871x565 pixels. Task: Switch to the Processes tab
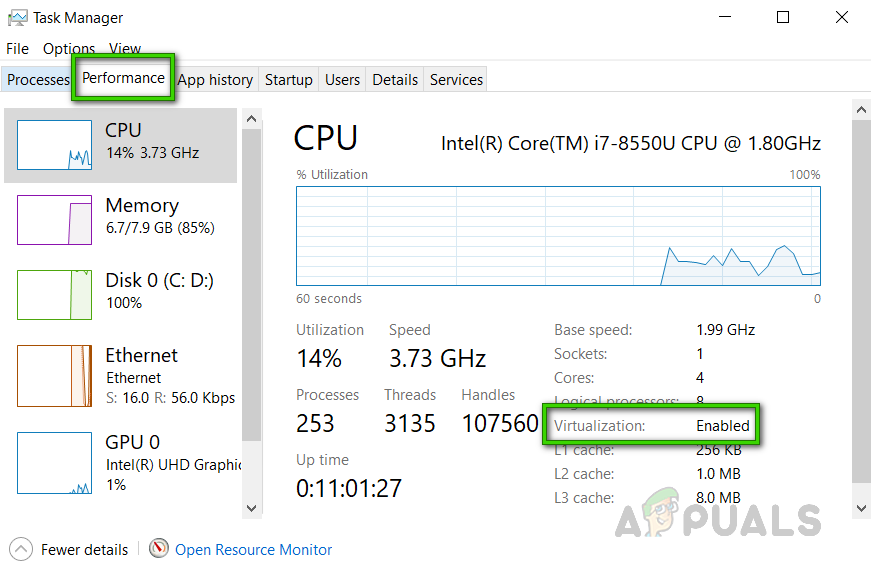[x=38, y=80]
